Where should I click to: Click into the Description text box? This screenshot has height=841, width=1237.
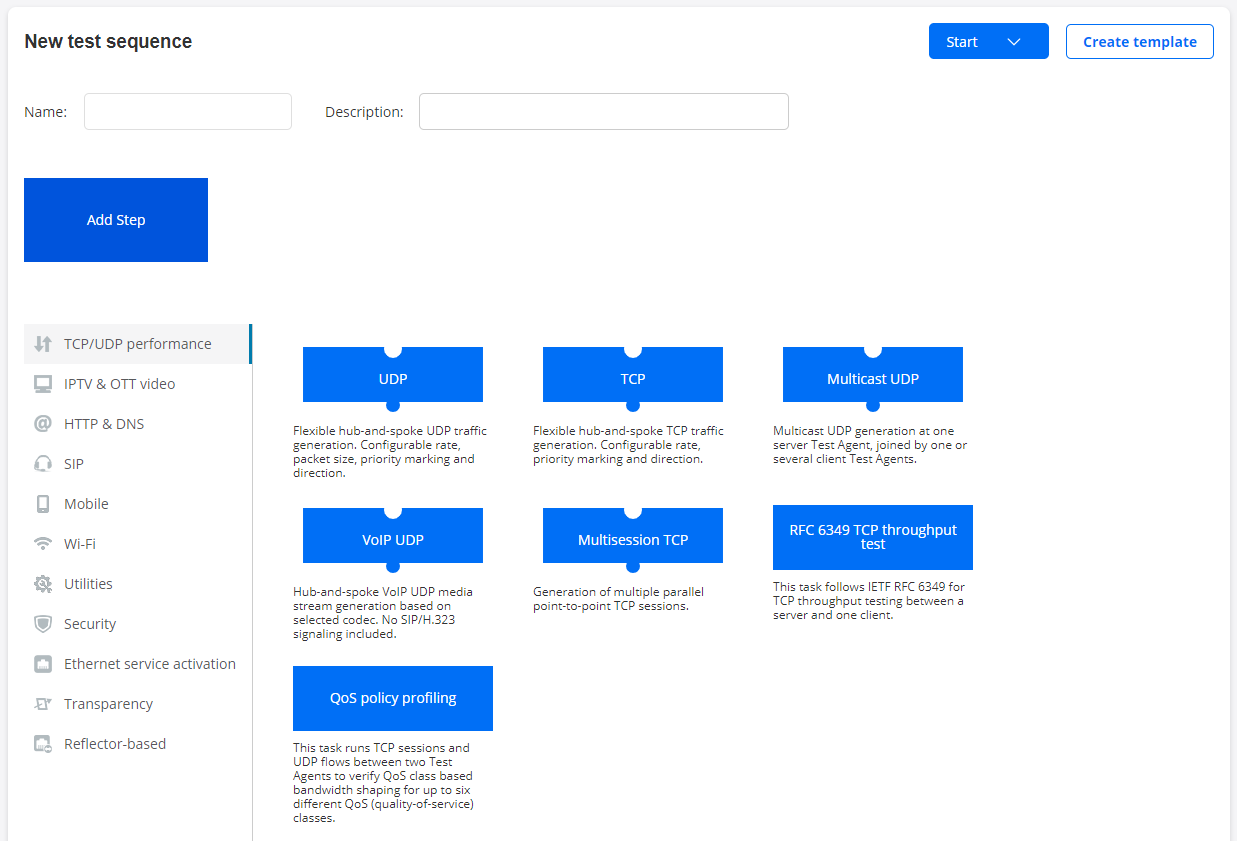tap(603, 112)
